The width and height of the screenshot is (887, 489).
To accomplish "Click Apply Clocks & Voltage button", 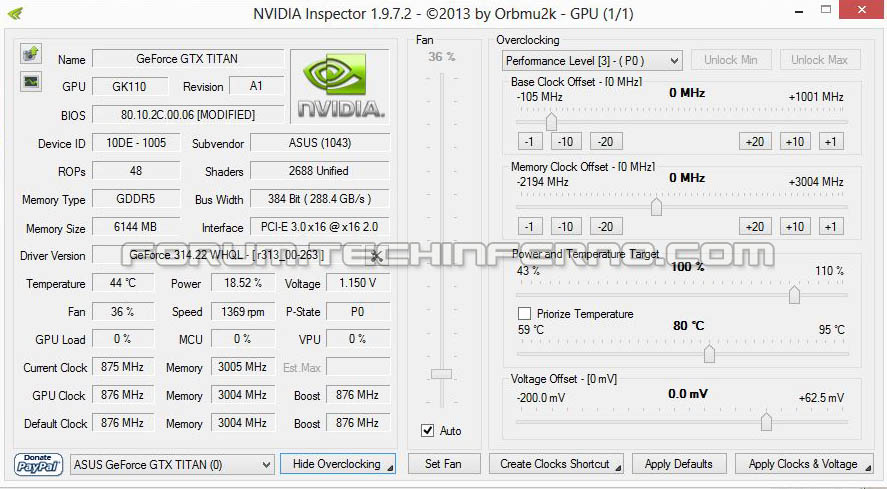I will pyautogui.click(x=803, y=464).
